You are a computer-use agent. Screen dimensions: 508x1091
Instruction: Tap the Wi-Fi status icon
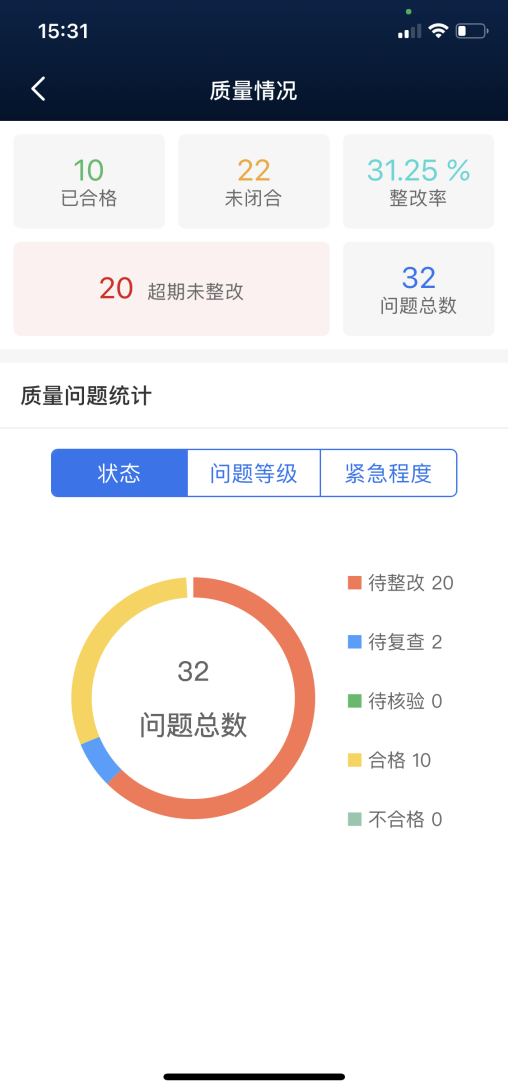(438, 31)
